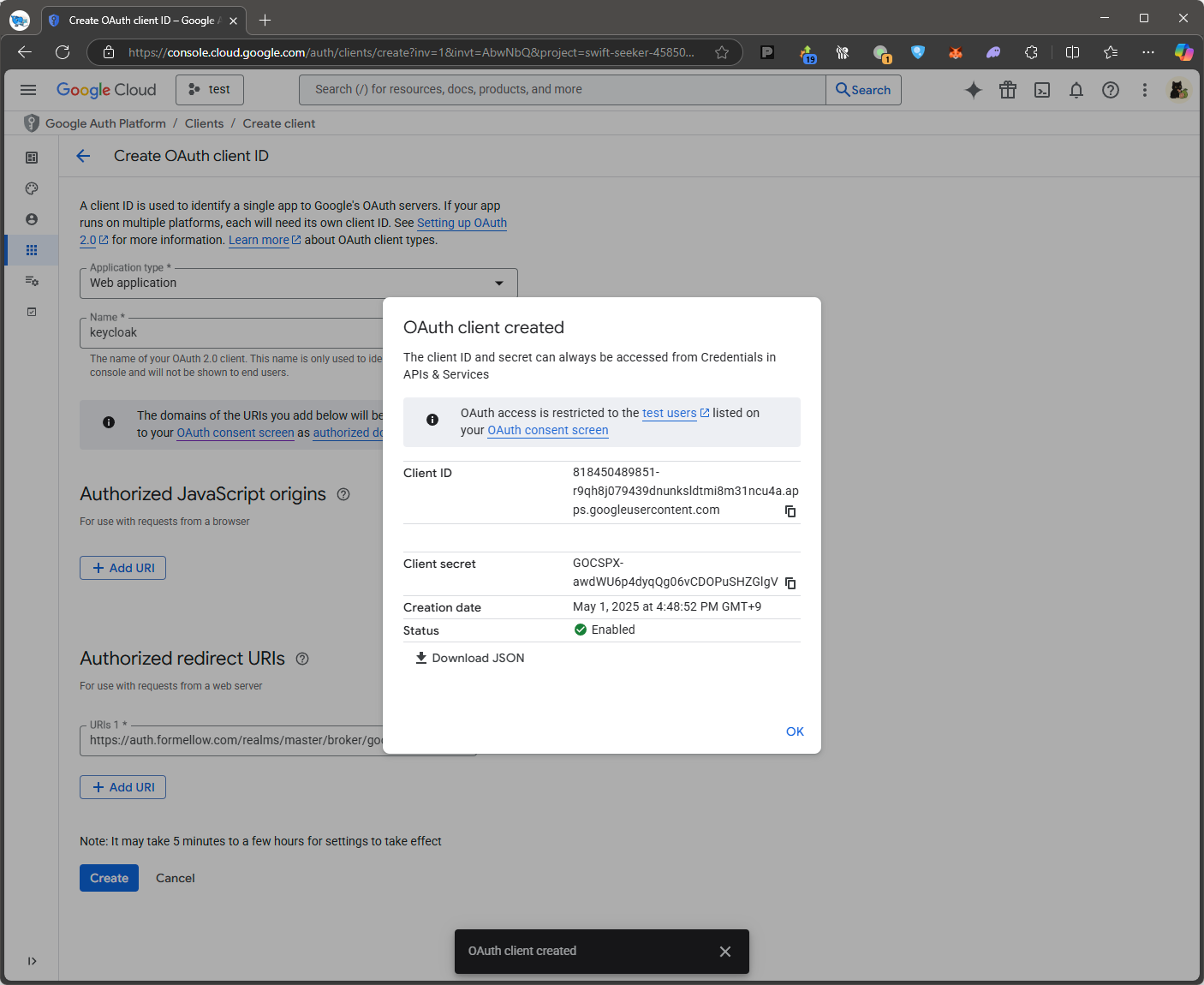Open browser favorites list

pos(1111,52)
